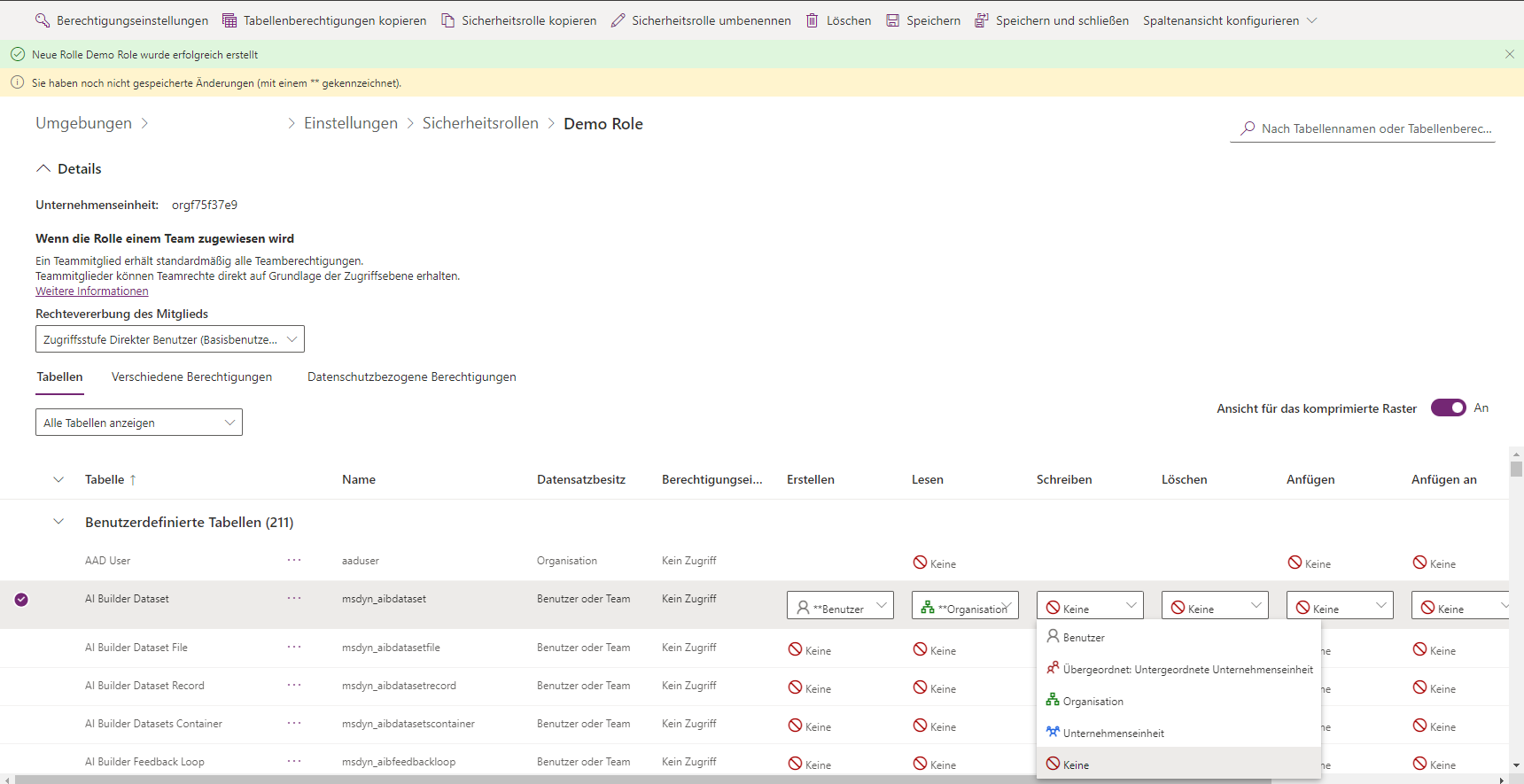Deselect the AI Builder Dataset row checkmark
This screenshot has height=784, width=1524.
21,600
